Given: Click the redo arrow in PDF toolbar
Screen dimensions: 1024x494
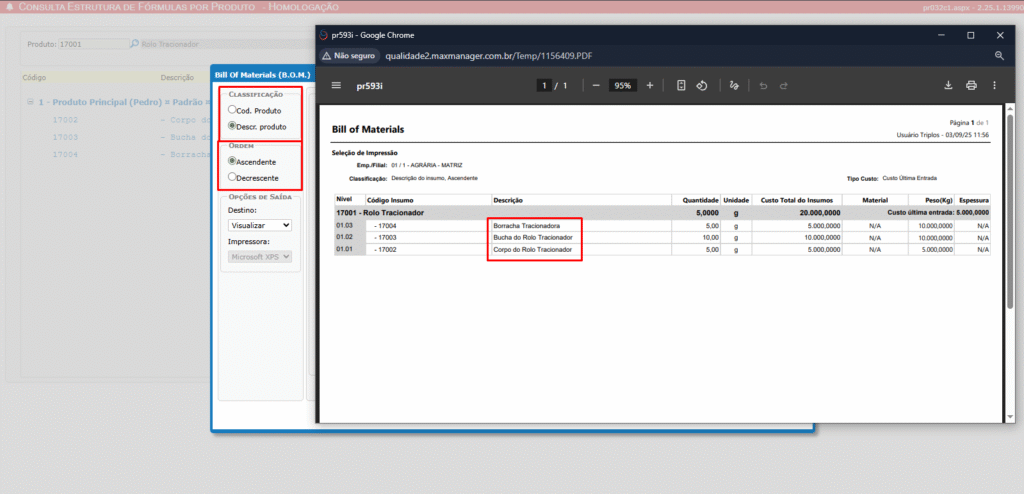Looking at the screenshot, I should click(784, 86).
